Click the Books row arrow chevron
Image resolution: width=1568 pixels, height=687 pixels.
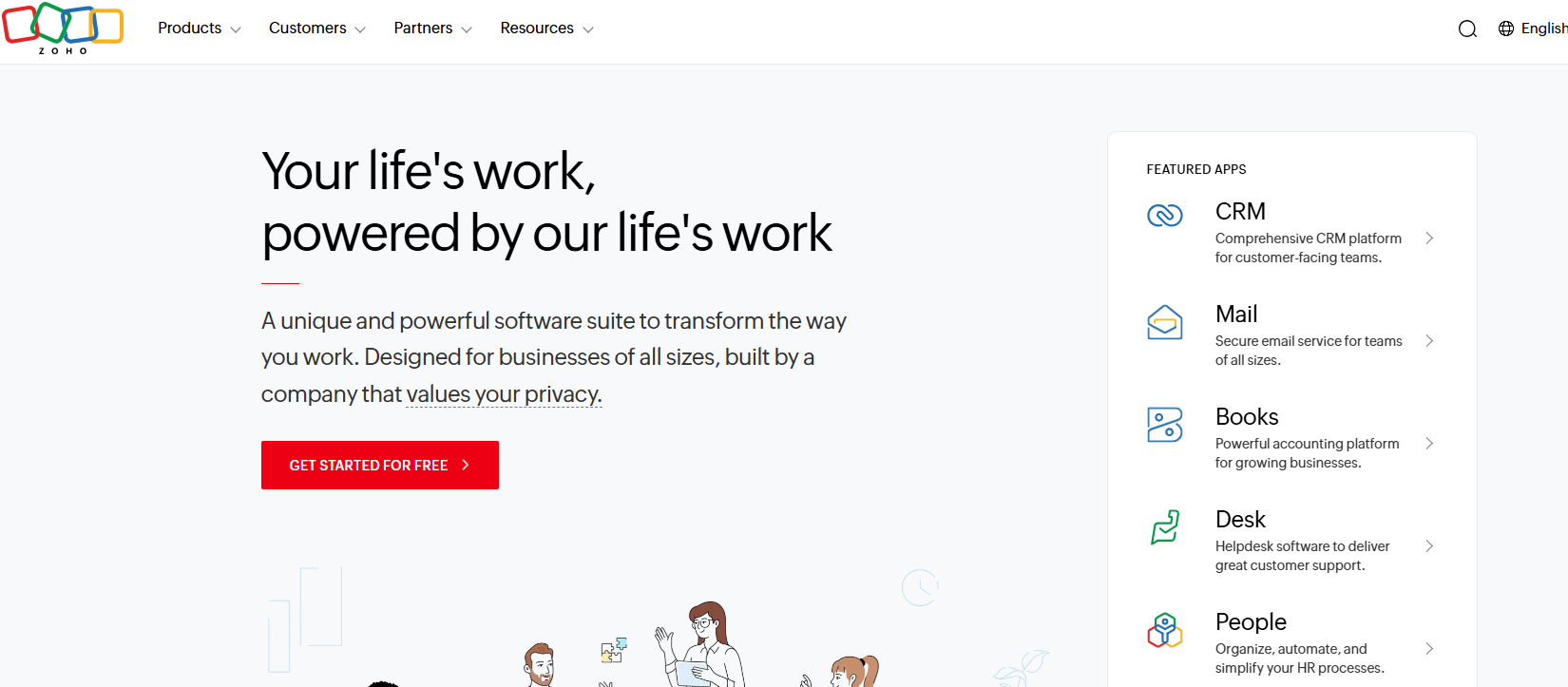[x=1429, y=444]
